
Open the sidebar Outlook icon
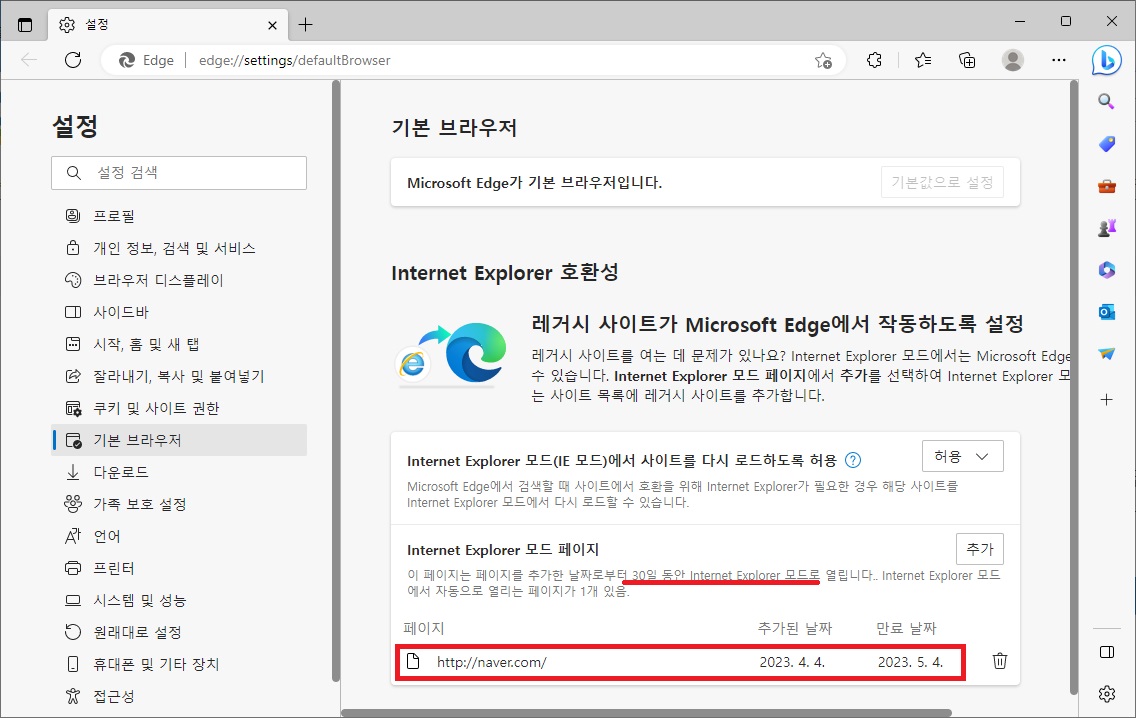coord(1106,312)
